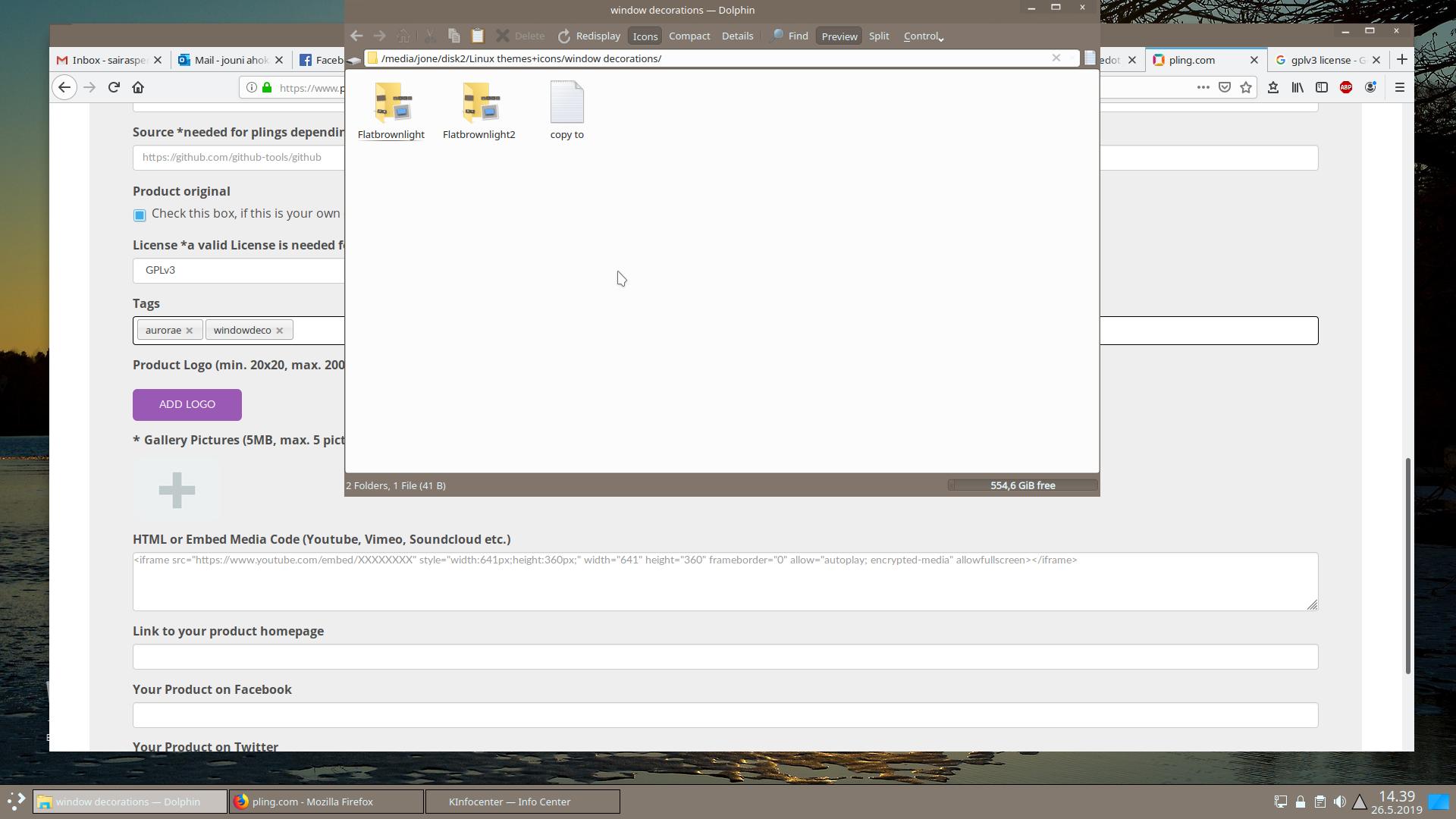
Task: Toggle the Product original checkbox
Action: [140, 215]
